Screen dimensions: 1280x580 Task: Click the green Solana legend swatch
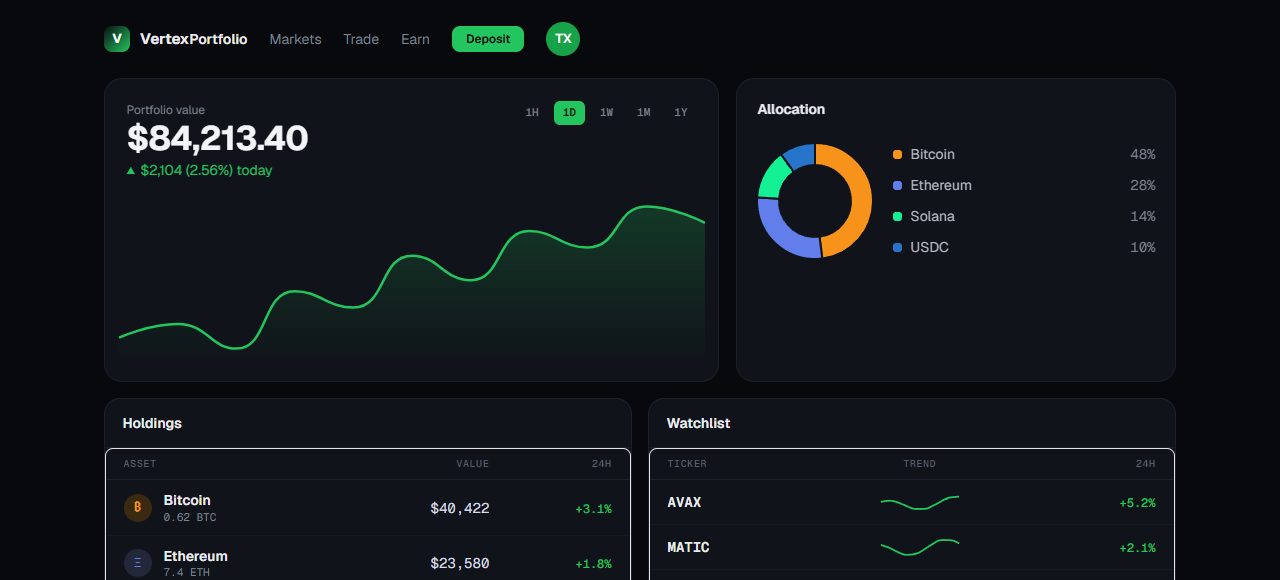(x=898, y=217)
